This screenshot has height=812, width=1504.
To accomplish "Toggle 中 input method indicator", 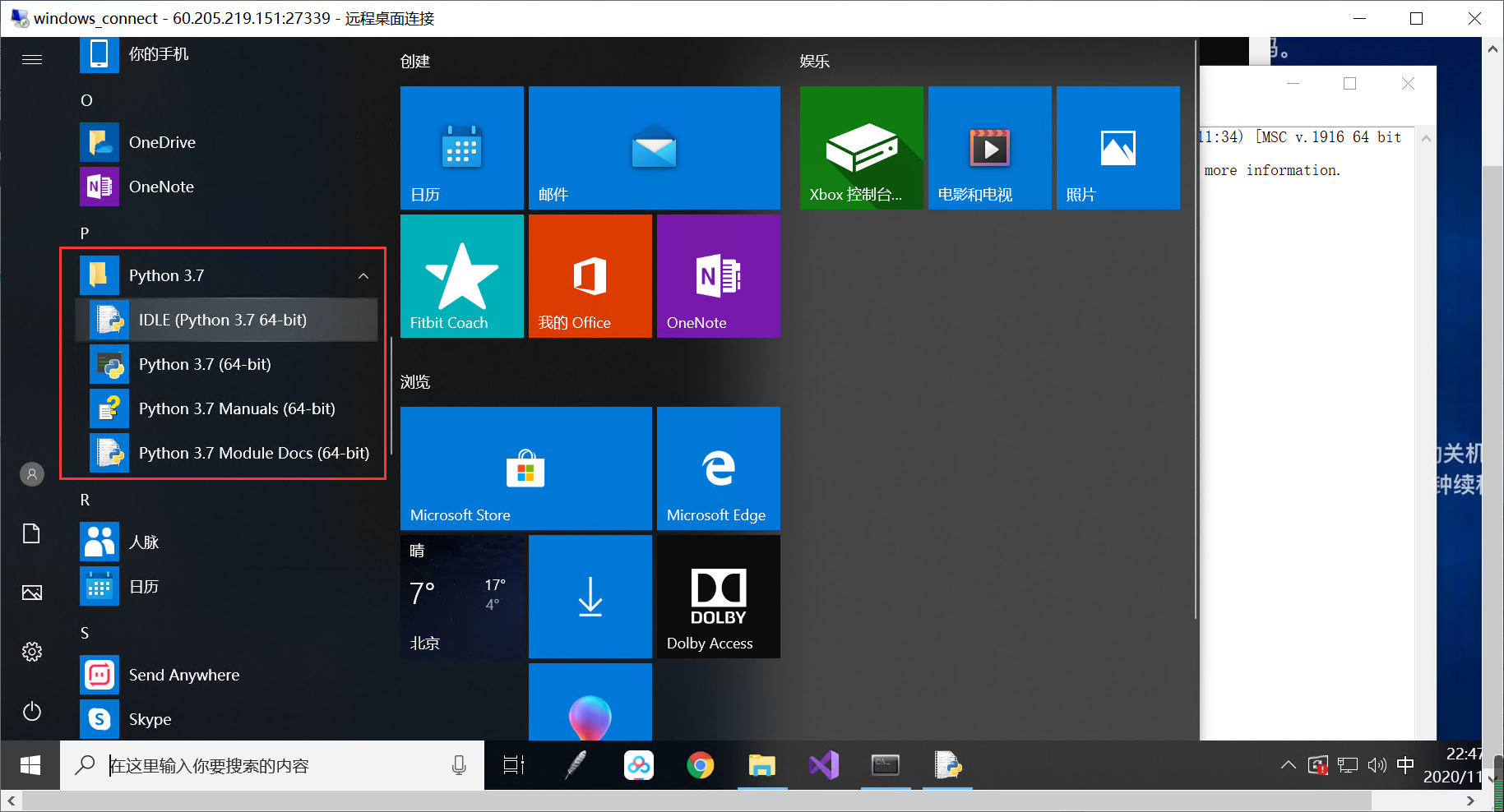I will (1405, 765).
